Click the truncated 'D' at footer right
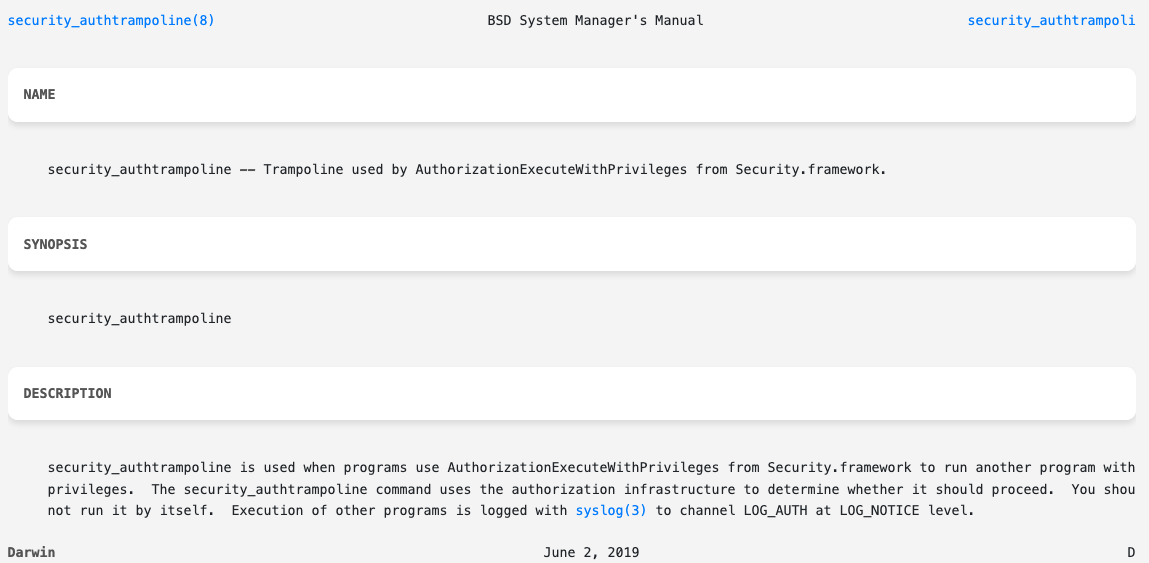The image size is (1149, 563). click(x=1131, y=552)
